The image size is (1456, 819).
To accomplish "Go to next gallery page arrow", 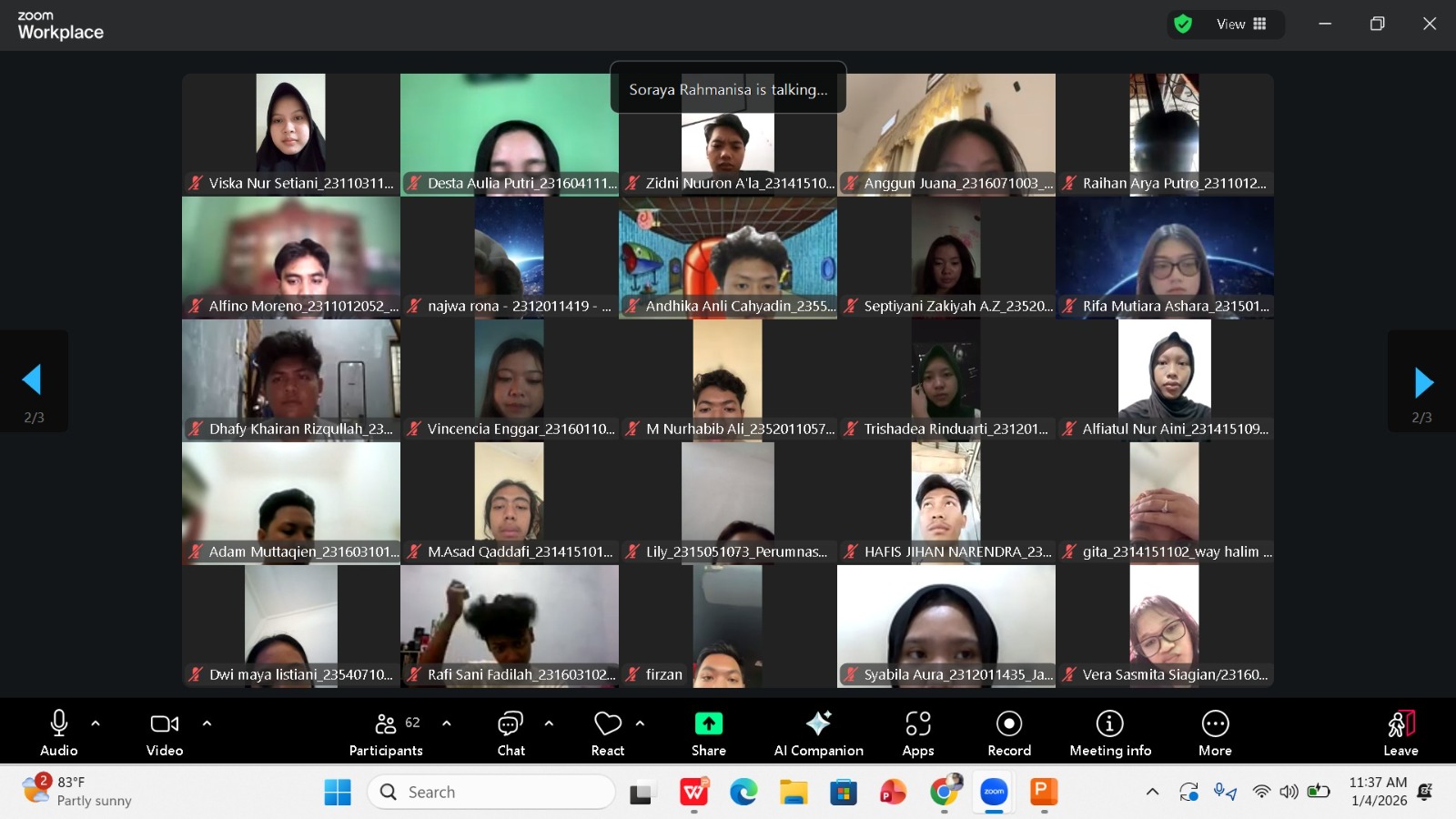I will (x=1422, y=383).
